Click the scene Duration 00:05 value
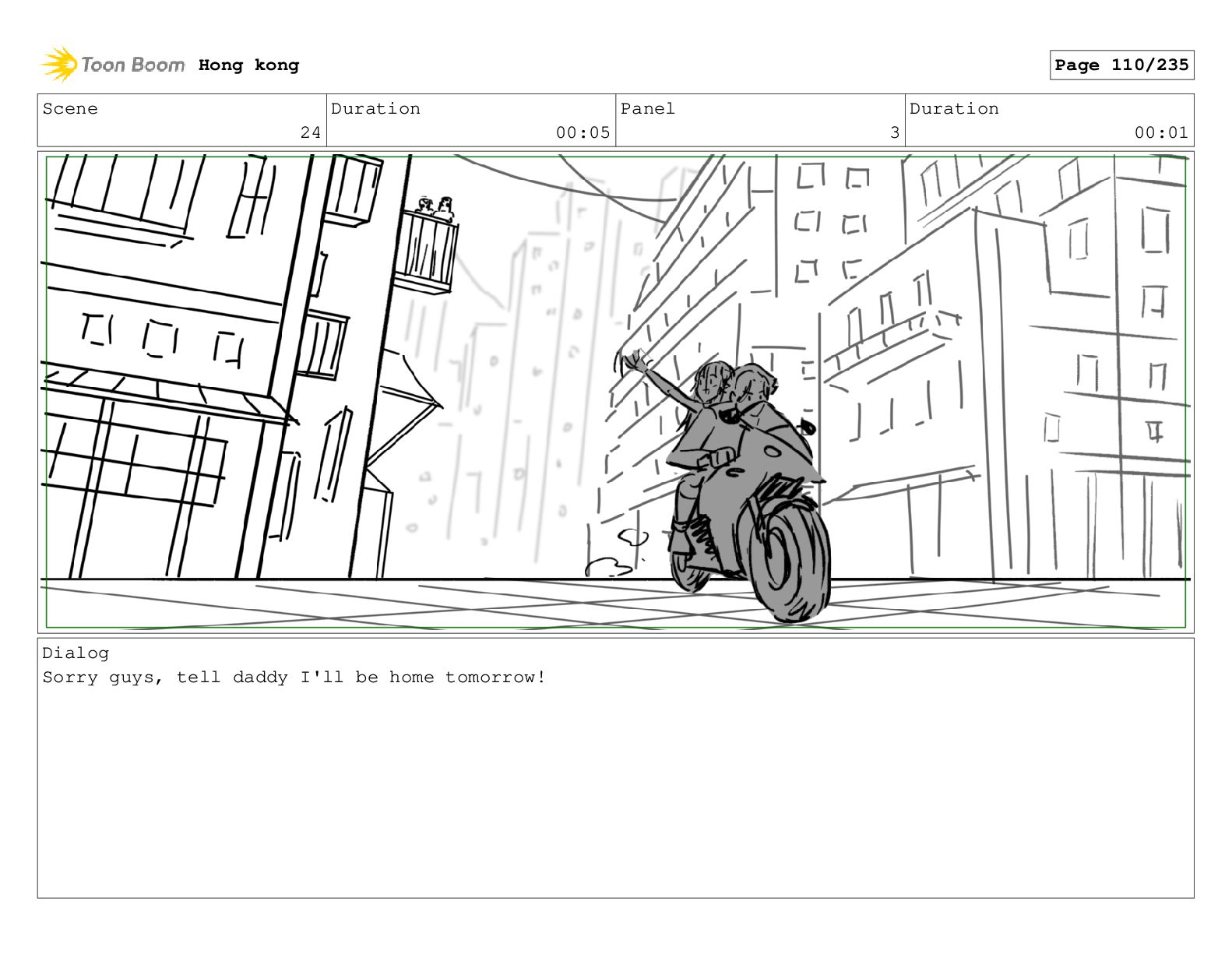The height and width of the screenshot is (954, 1232). (x=583, y=132)
